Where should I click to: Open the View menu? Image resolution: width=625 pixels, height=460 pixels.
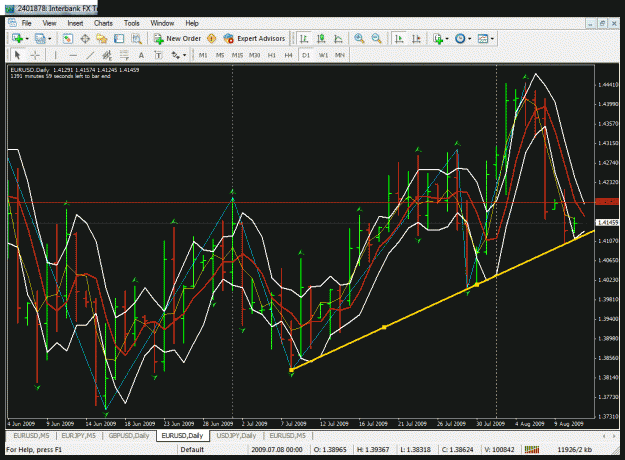[x=49, y=23]
